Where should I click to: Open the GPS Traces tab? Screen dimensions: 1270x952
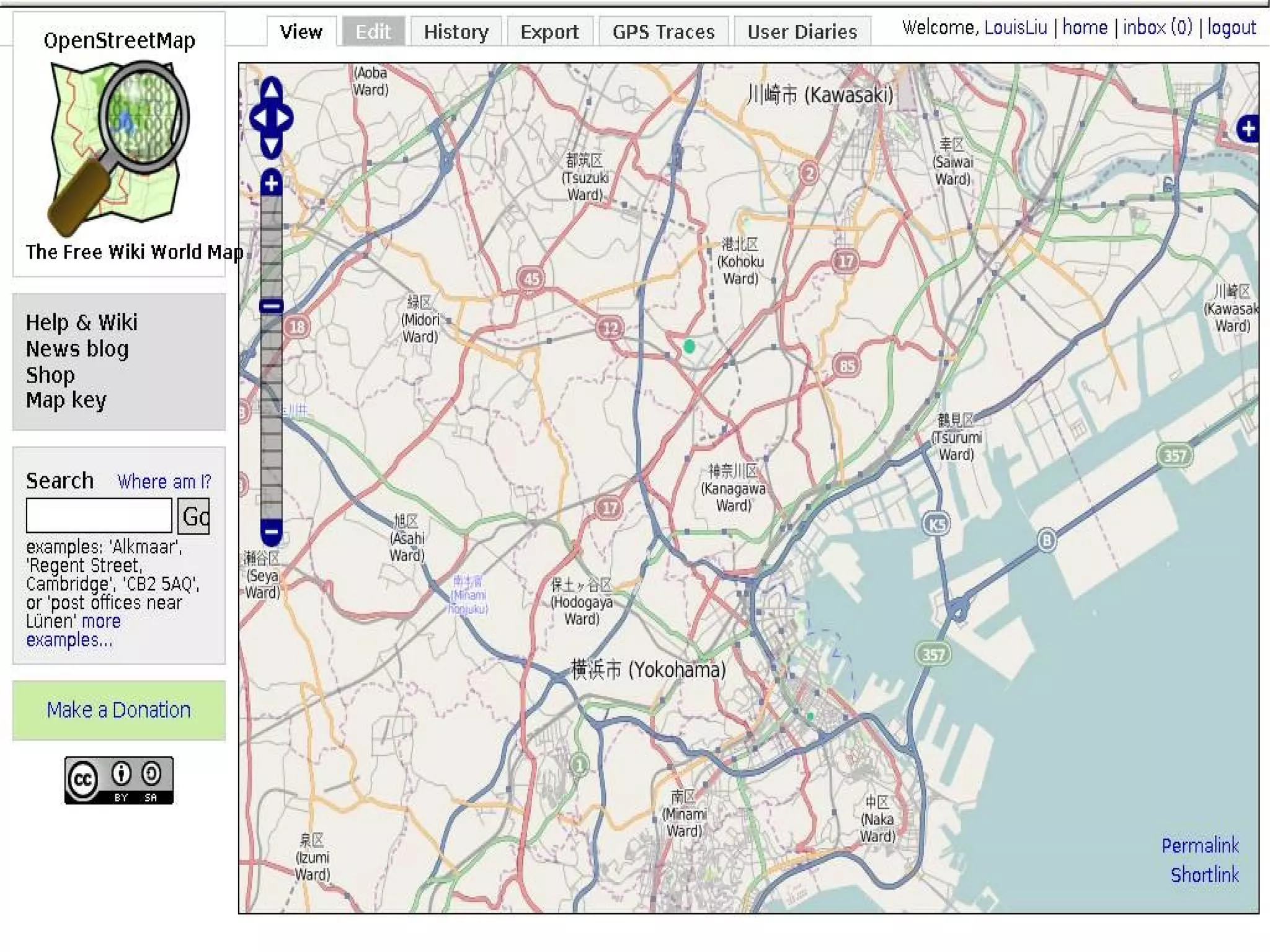[663, 32]
